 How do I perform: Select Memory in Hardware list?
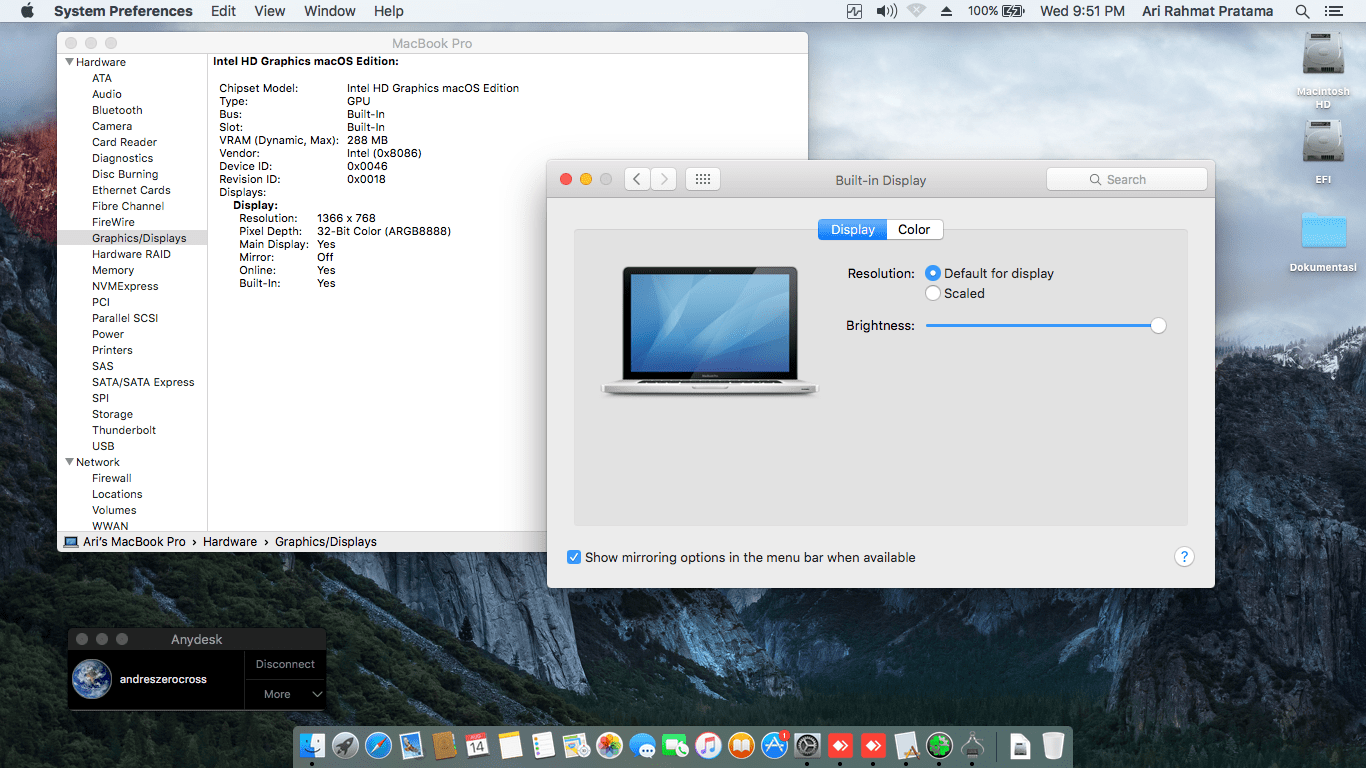point(113,270)
